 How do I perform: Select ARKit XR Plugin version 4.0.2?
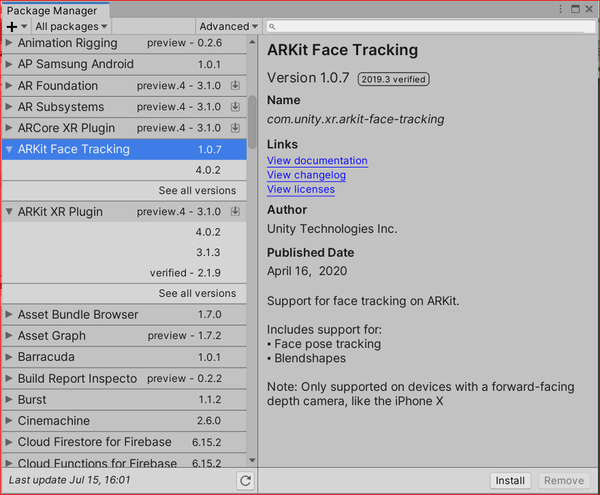124,232
